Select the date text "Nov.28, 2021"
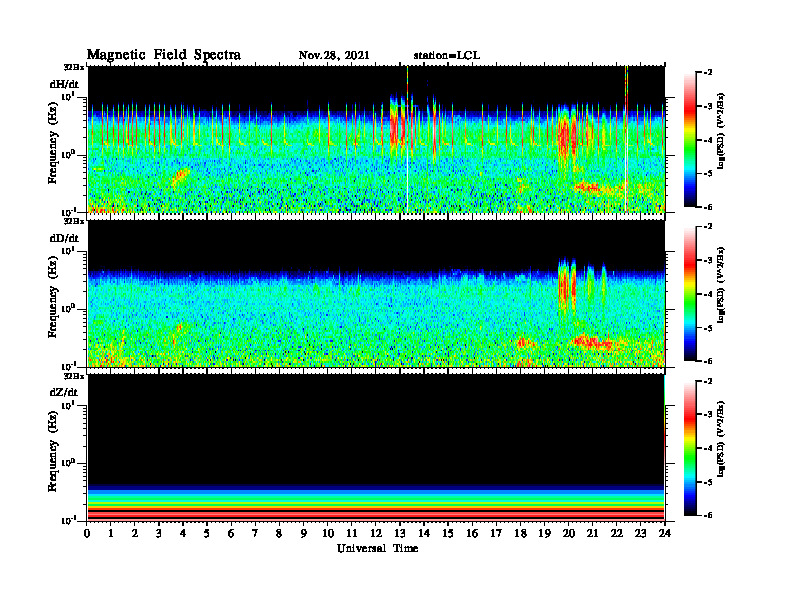792x612 pixels. click(x=334, y=56)
